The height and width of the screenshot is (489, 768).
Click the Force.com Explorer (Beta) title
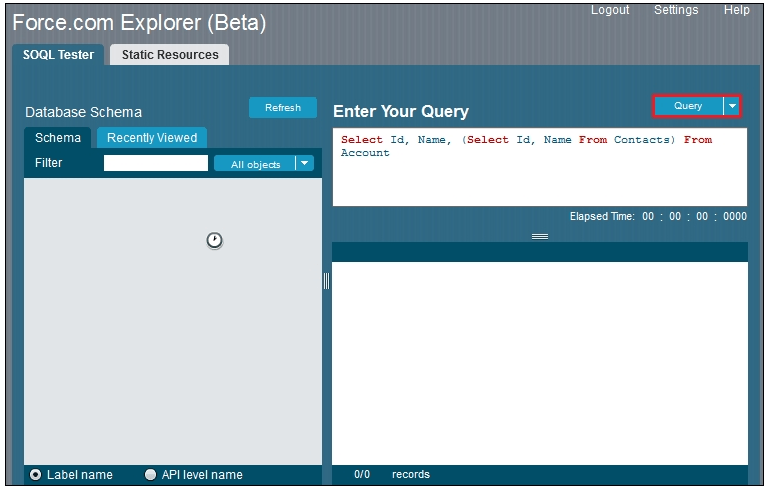point(139,23)
